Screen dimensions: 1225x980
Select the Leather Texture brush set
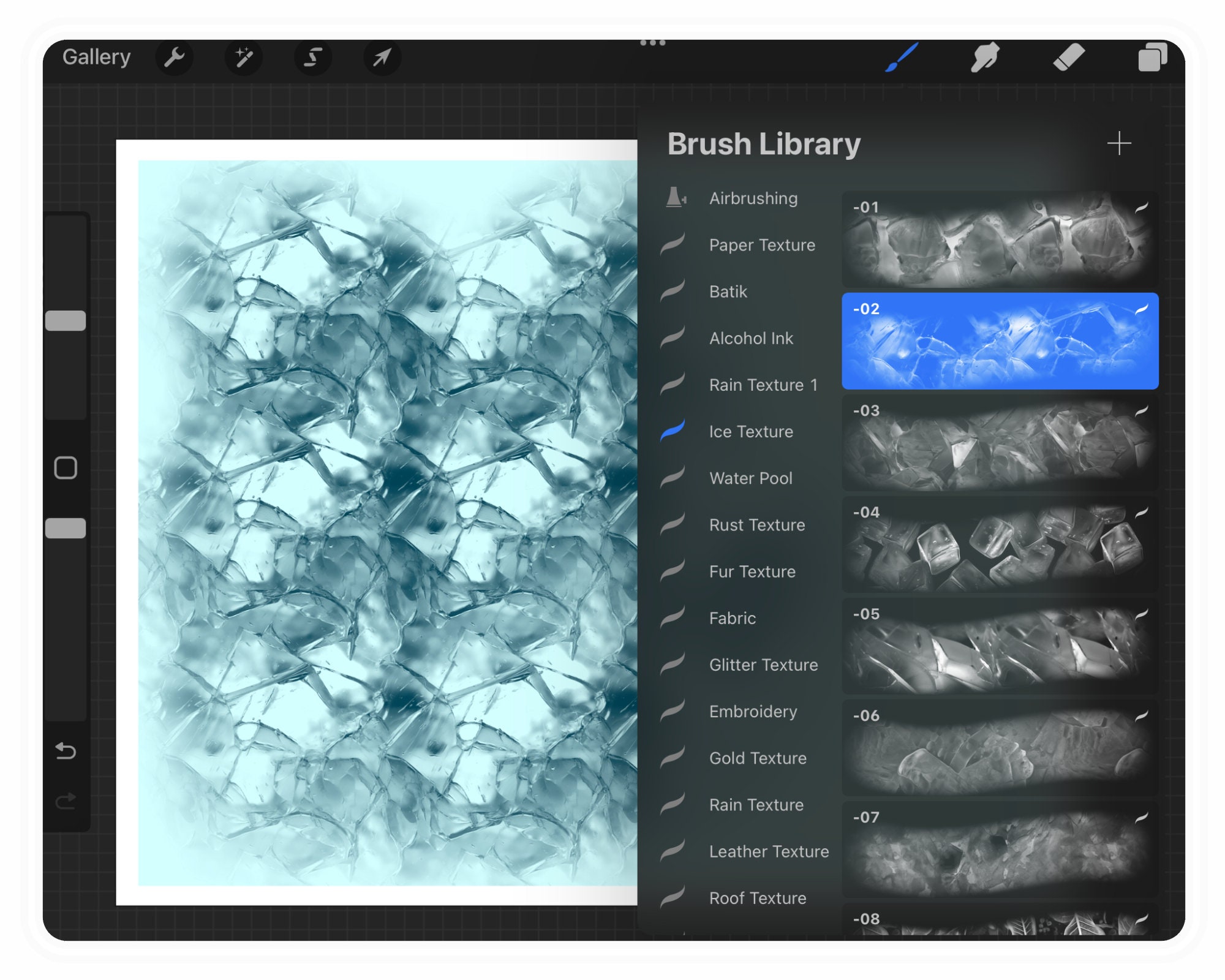click(x=768, y=851)
